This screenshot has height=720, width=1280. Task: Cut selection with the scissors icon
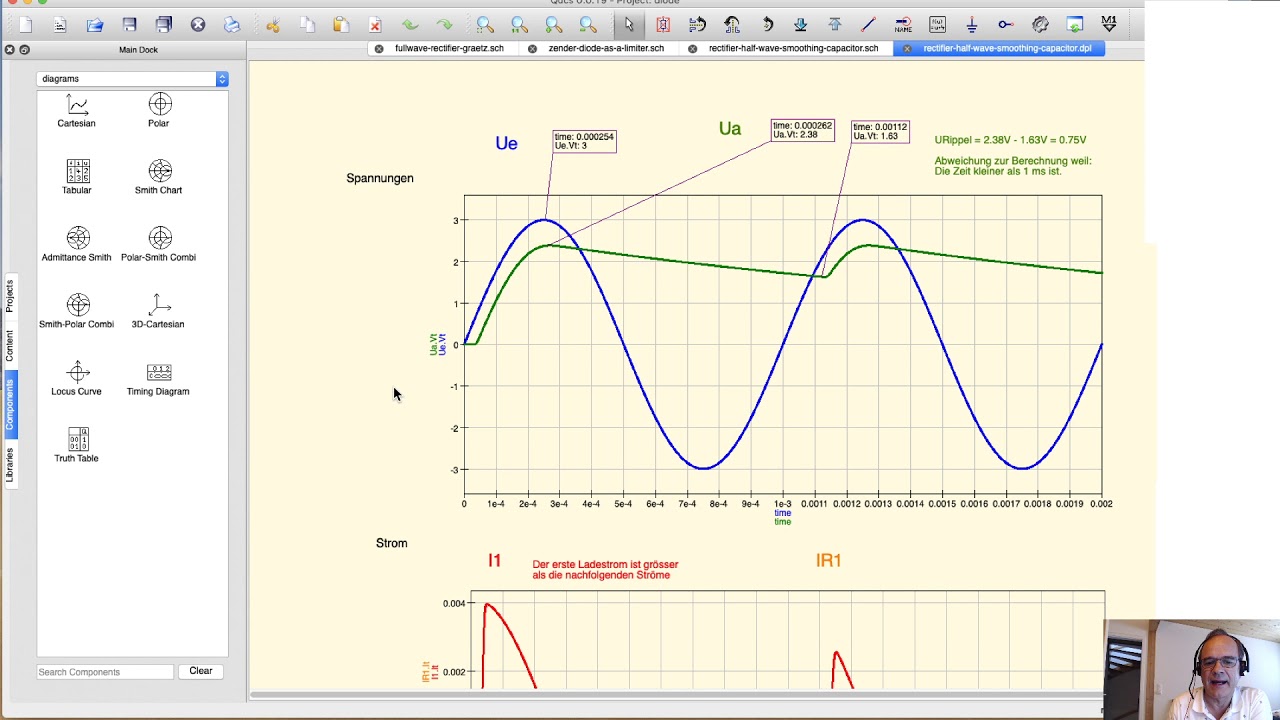[272, 25]
